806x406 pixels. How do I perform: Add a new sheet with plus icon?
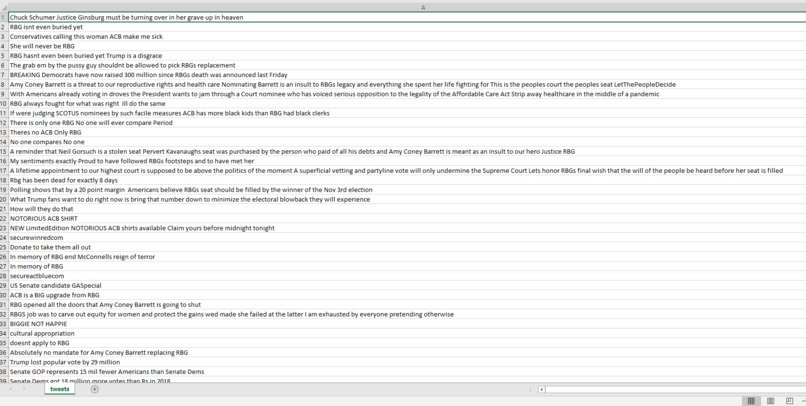(x=95, y=389)
